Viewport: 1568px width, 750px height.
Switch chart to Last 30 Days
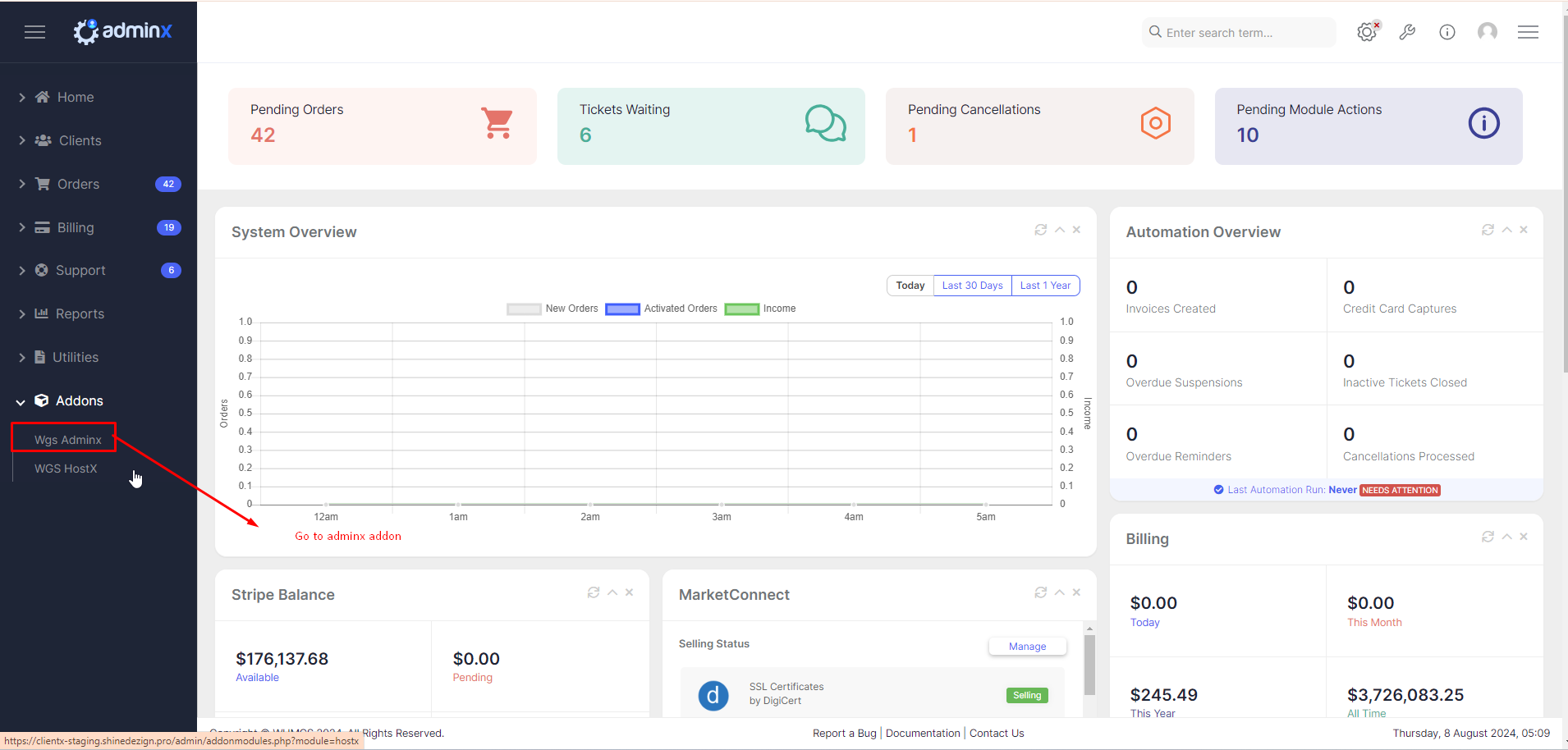point(972,286)
